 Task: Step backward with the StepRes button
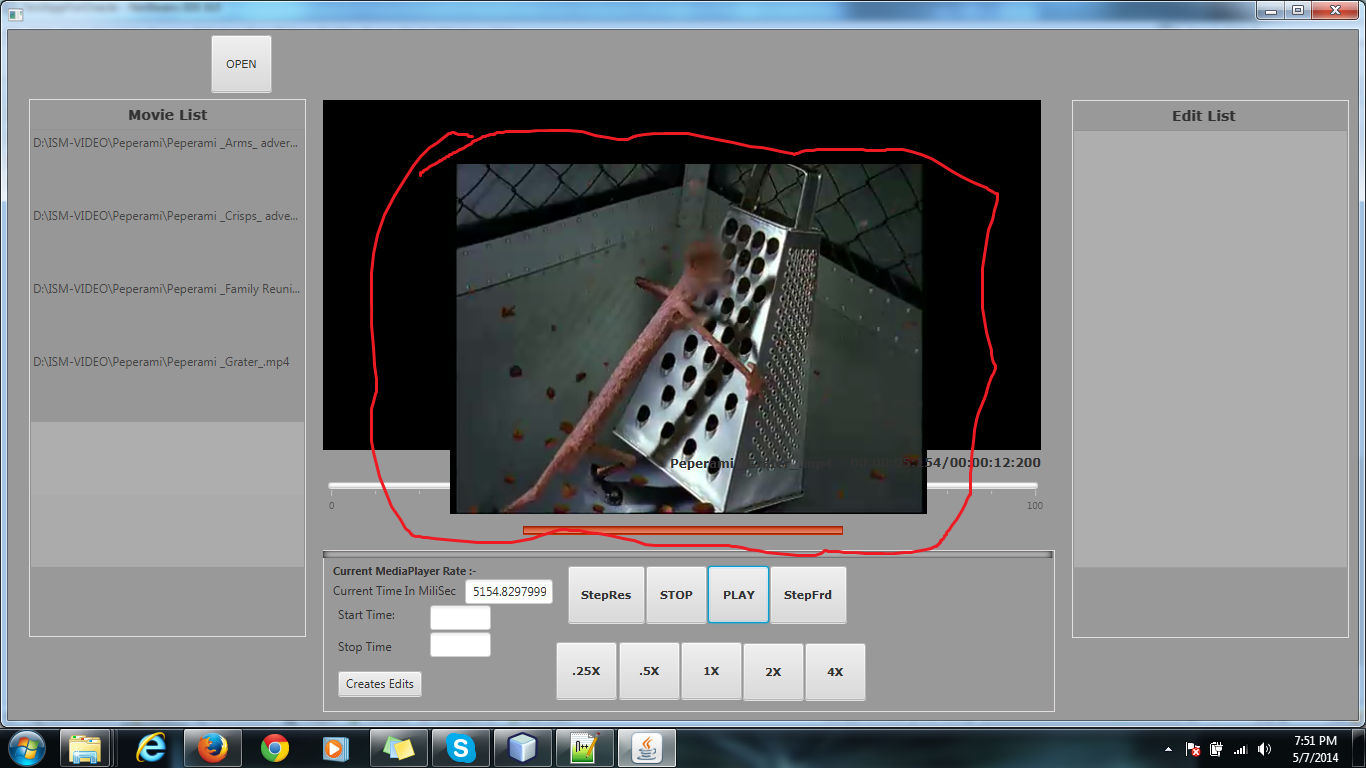(606, 595)
